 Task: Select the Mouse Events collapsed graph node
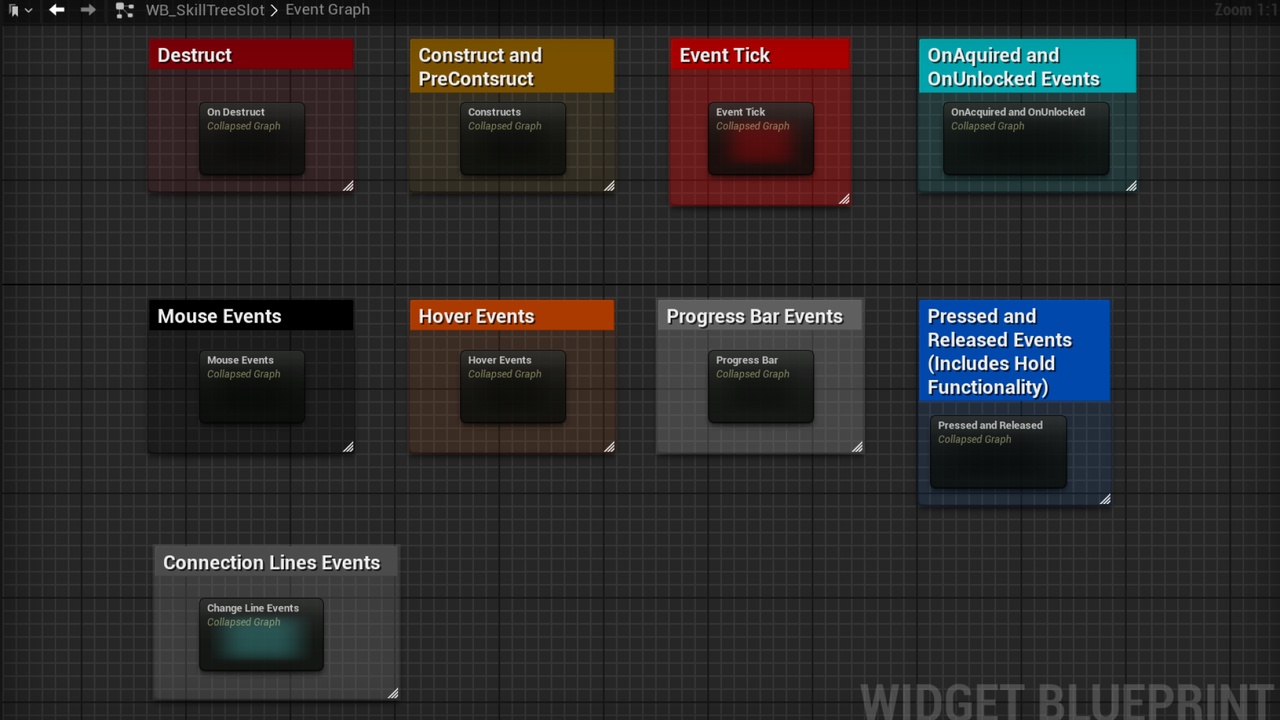tap(251, 386)
